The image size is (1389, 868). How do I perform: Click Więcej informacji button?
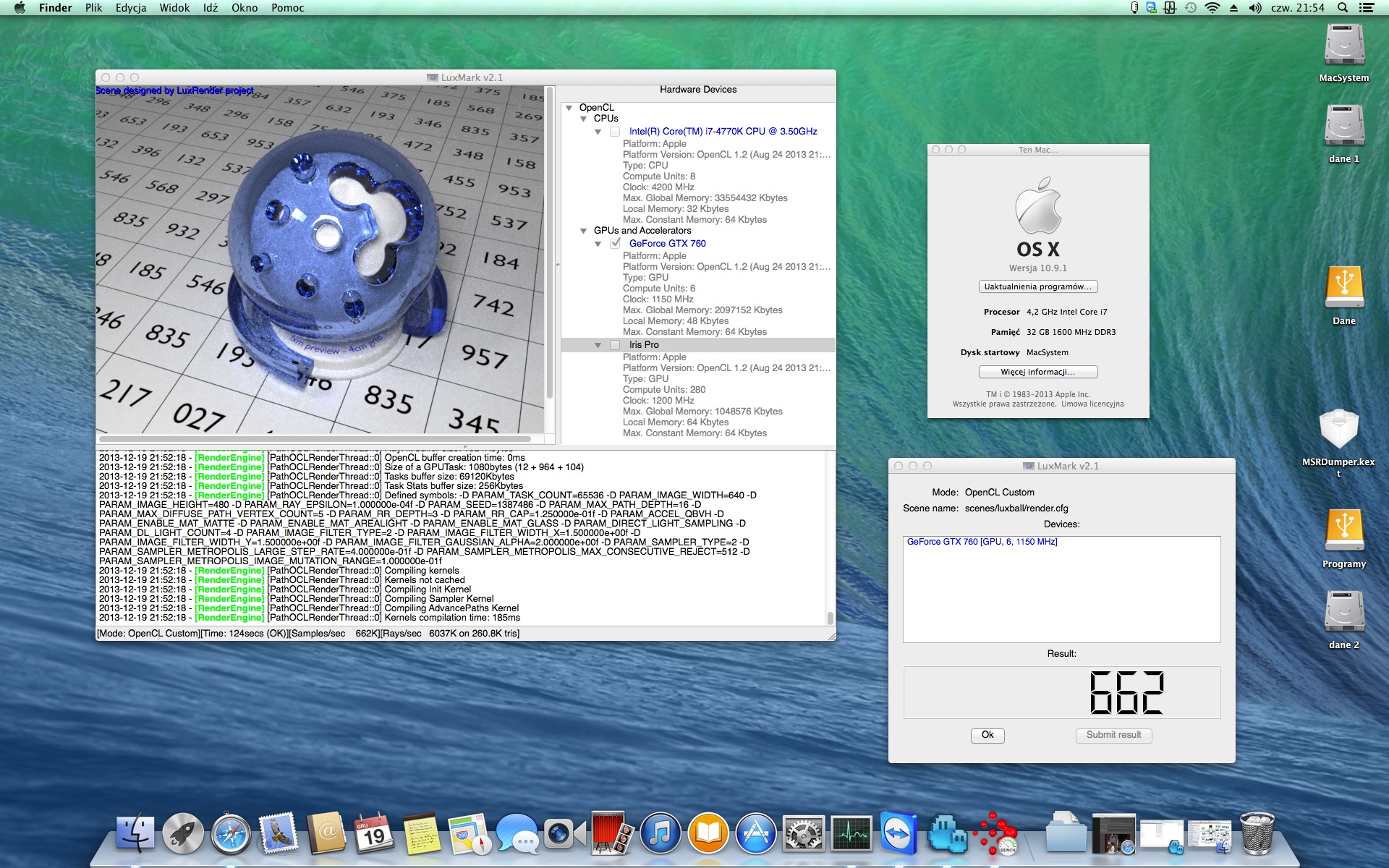(1038, 372)
